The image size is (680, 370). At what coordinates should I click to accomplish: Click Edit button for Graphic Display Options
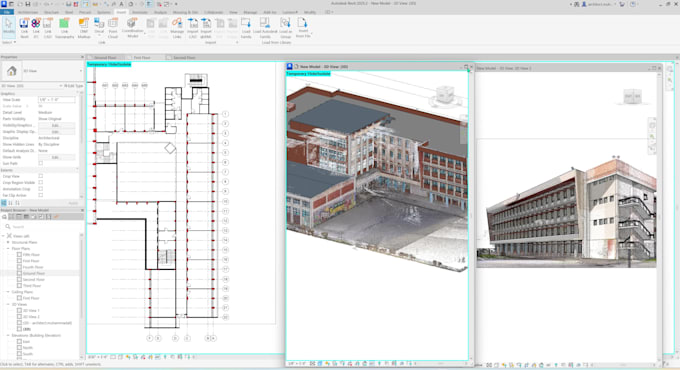(56, 131)
